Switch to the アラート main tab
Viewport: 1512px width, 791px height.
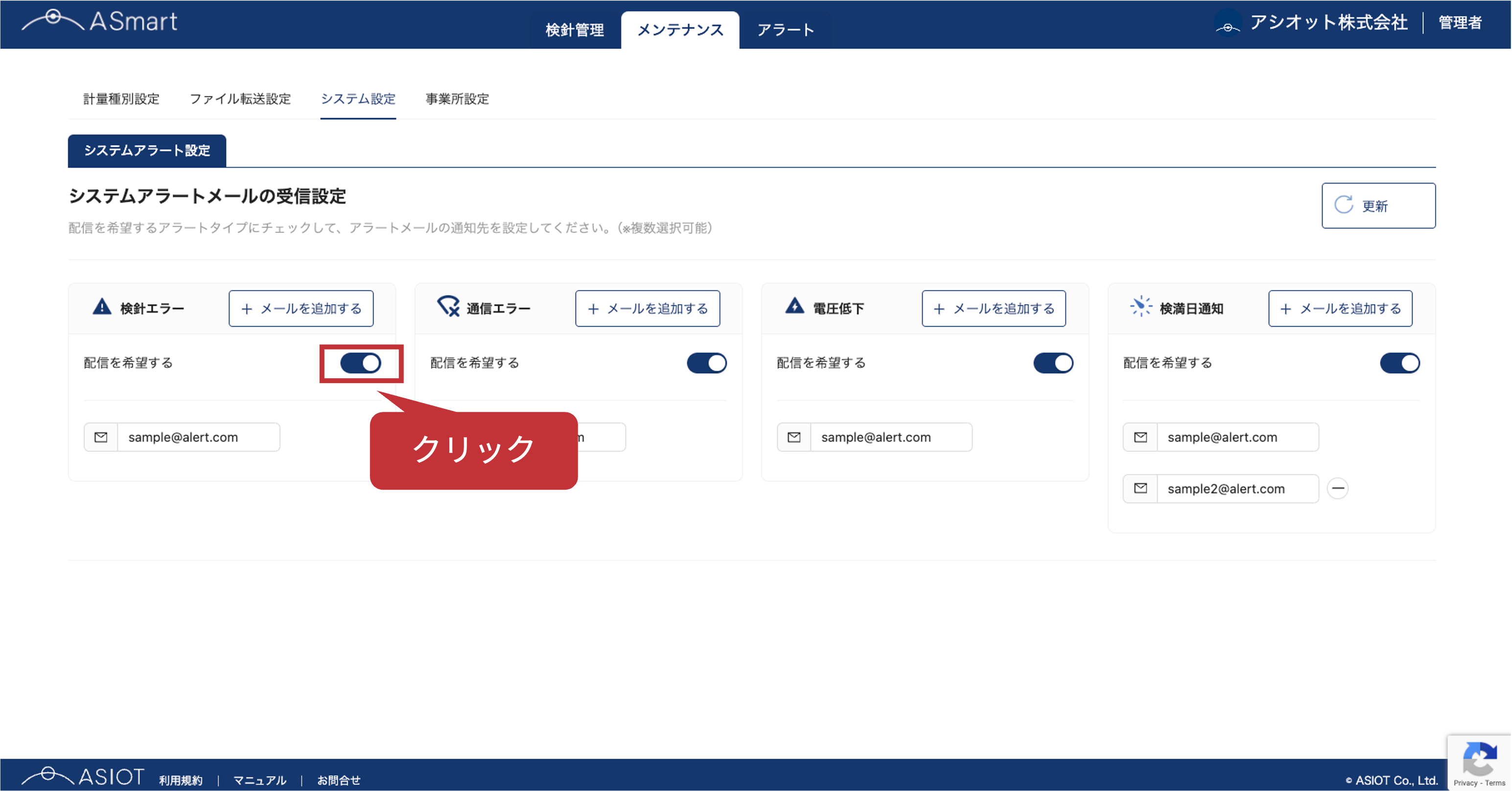click(785, 30)
